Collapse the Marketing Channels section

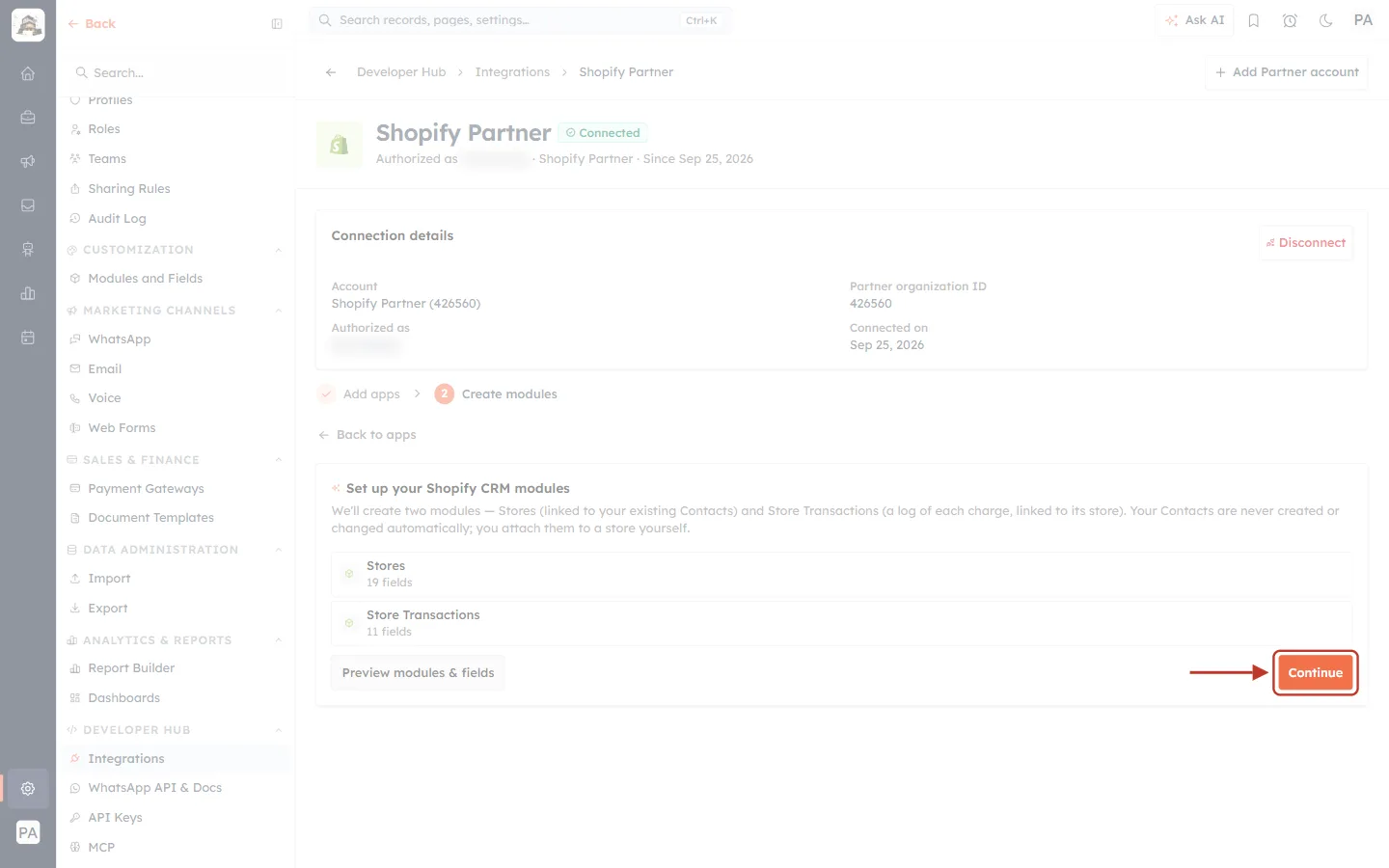click(x=278, y=311)
